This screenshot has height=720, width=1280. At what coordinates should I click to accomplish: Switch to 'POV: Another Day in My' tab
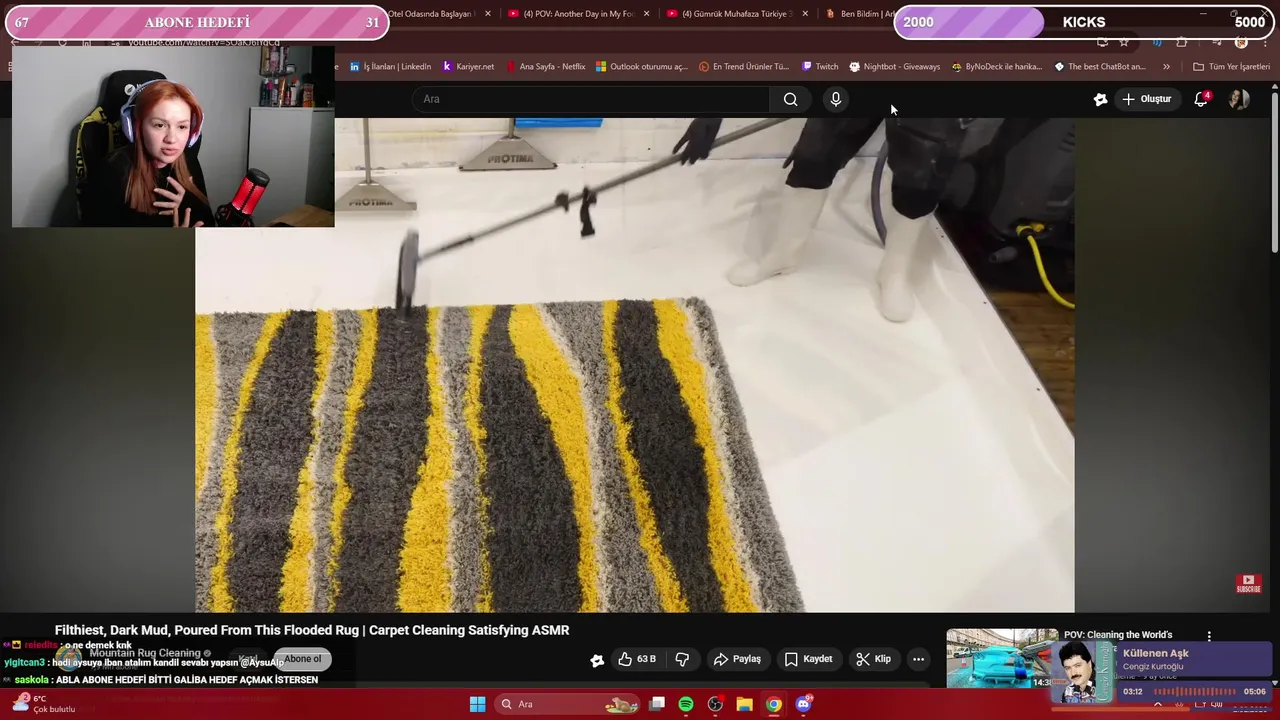pyautogui.click(x=578, y=14)
